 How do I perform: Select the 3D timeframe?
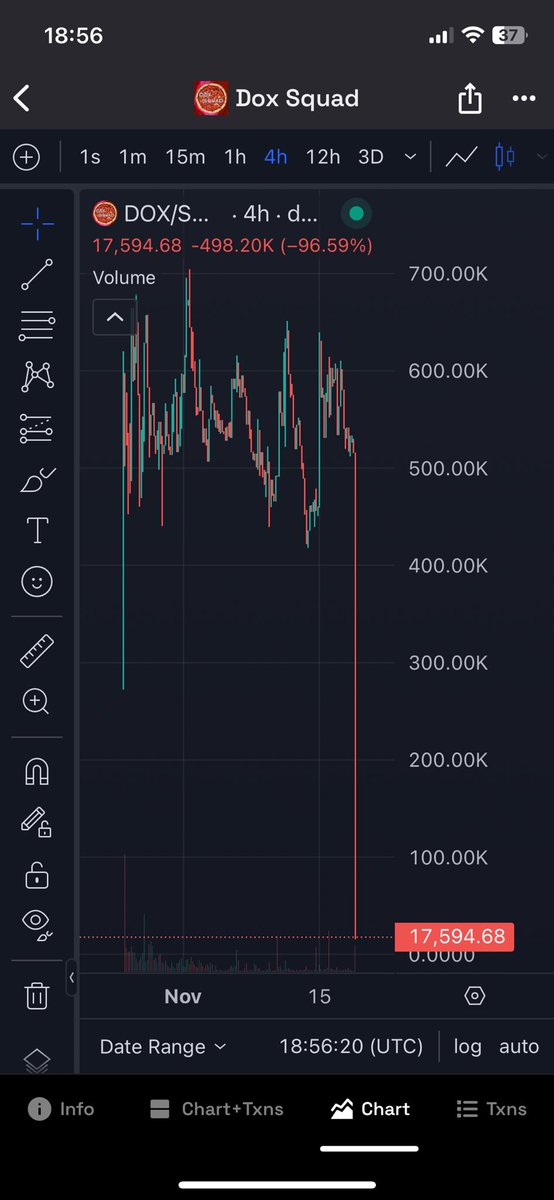(x=371, y=157)
